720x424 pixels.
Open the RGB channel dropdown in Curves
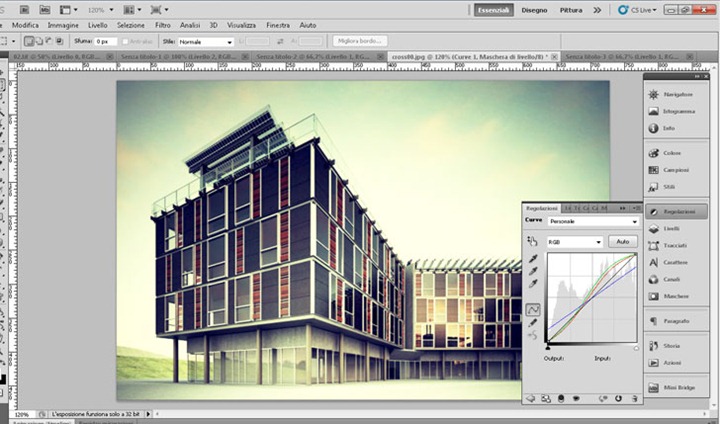coord(575,242)
